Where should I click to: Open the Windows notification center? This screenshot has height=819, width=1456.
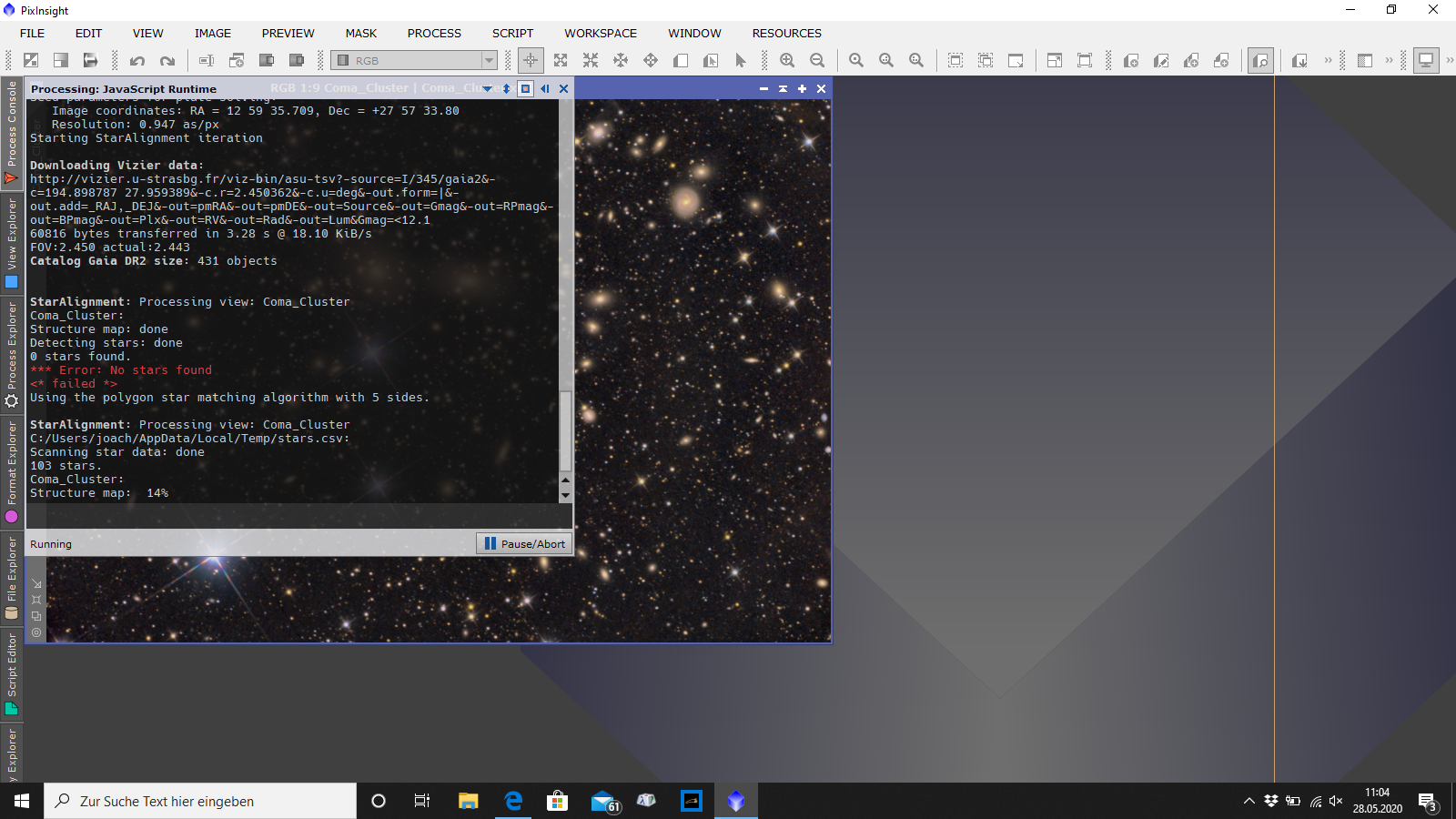tap(1428, 801)
